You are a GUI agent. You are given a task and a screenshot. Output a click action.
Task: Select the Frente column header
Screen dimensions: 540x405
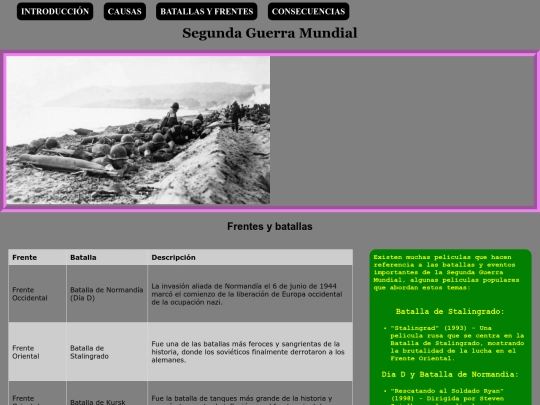[37, 257]
